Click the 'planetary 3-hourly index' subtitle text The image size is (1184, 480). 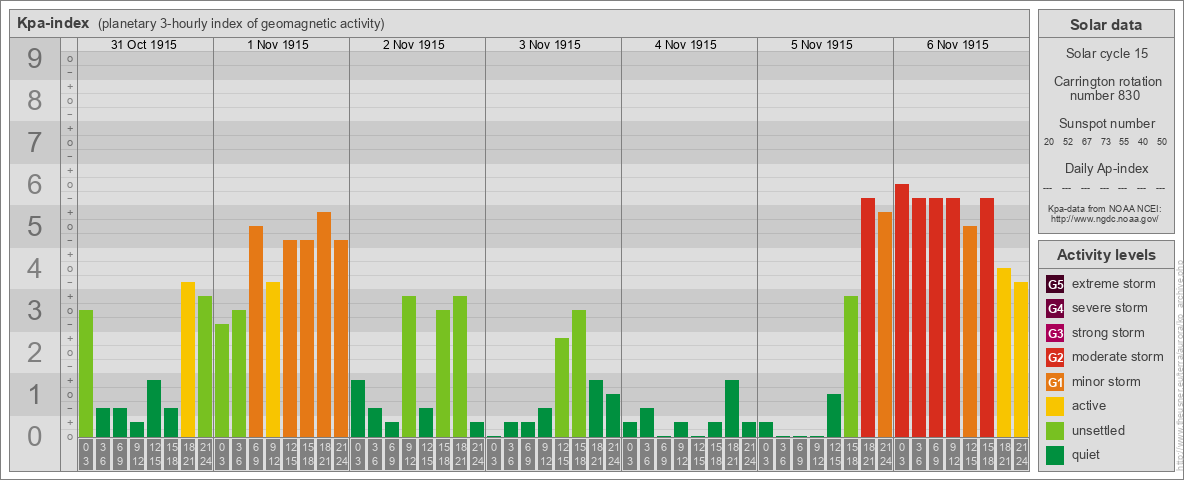click(x=240, y=23)
